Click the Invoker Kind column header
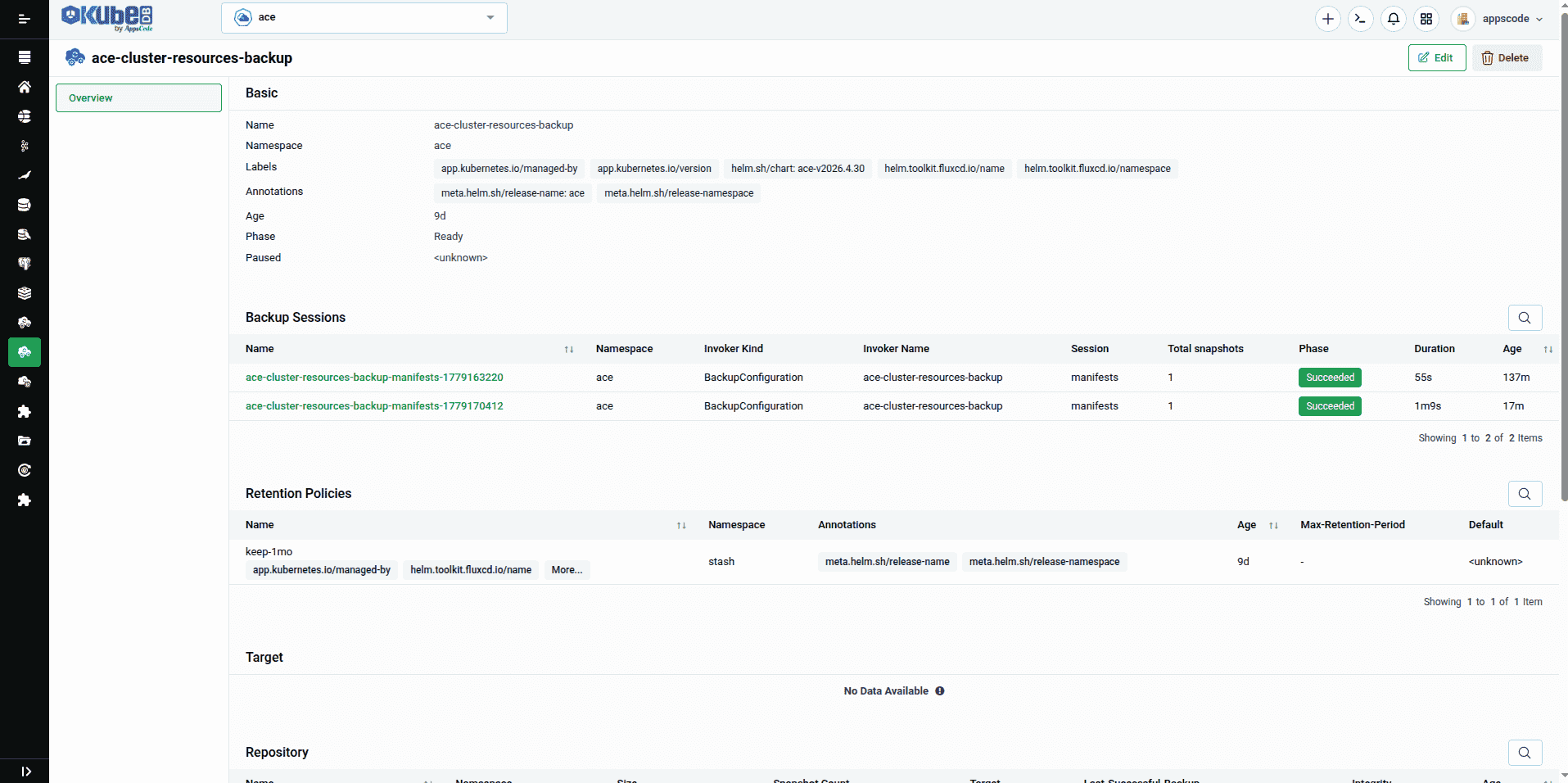 (x=734, y=349)
